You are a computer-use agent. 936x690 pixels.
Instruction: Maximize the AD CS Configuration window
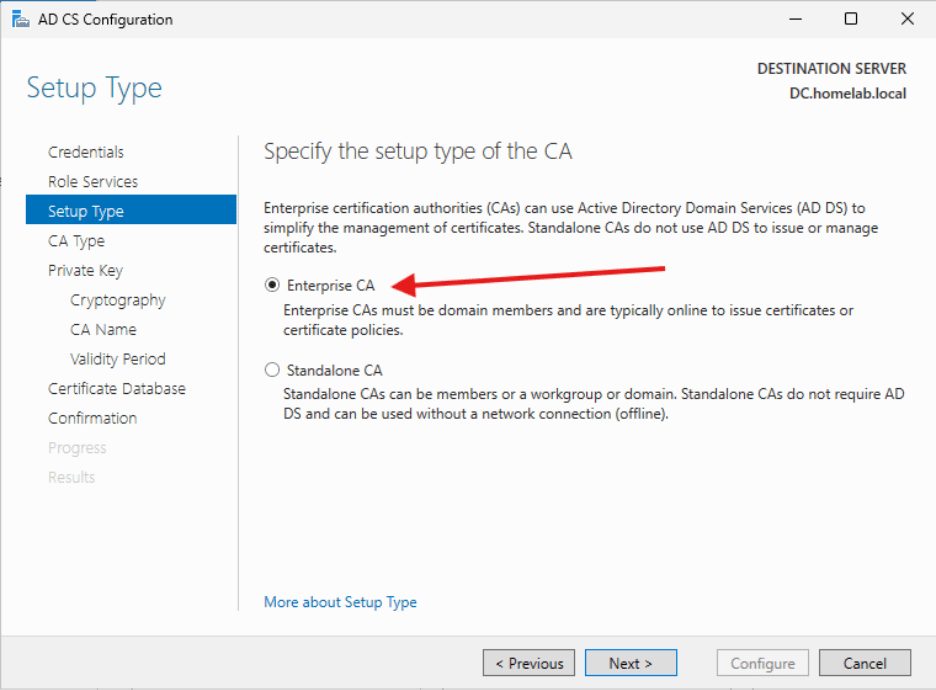[x=851, y=18]
